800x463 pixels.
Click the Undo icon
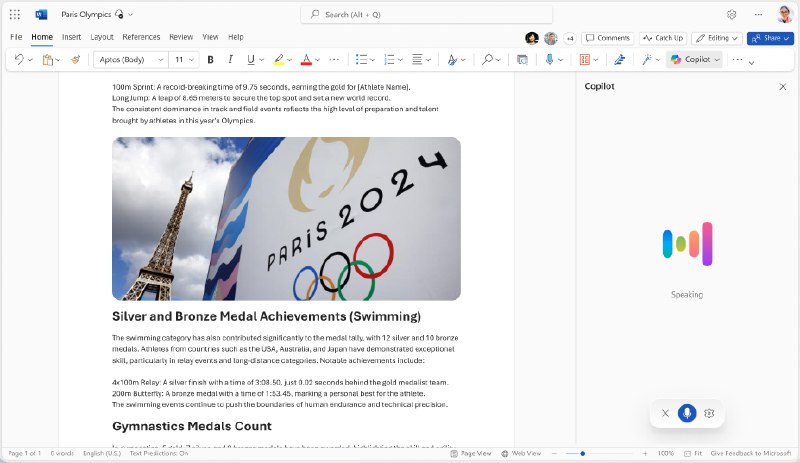(x=19, y=60)
